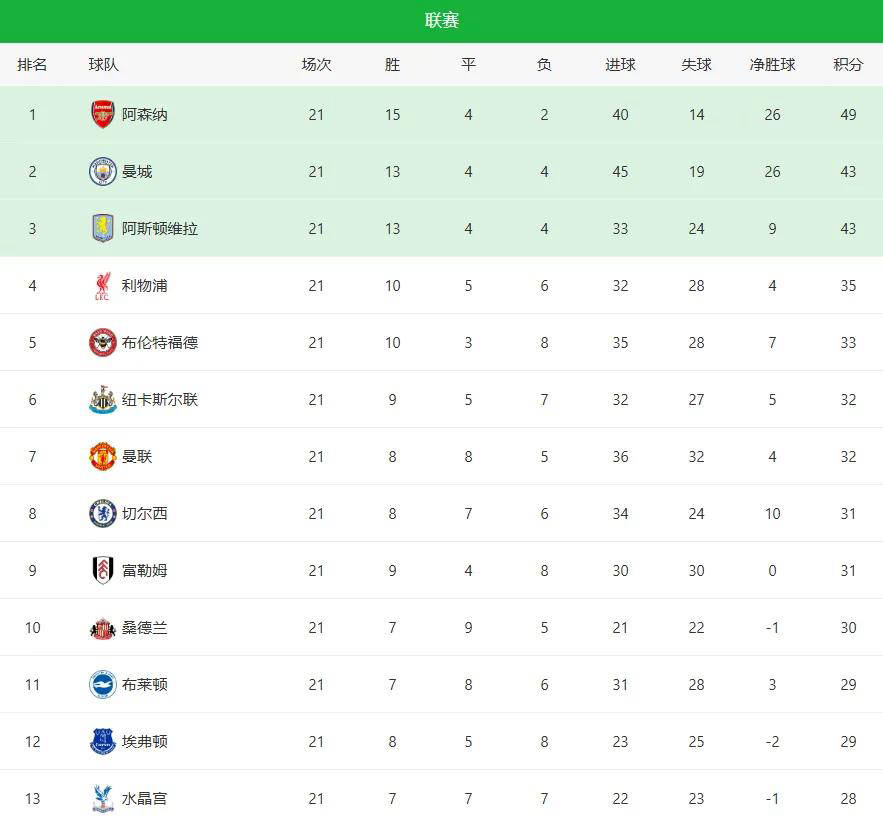Image resolution: width=883 pixels, height=818 pixels.
Task: Click the 净胜球 column header
Action: (x=772, y=65)
